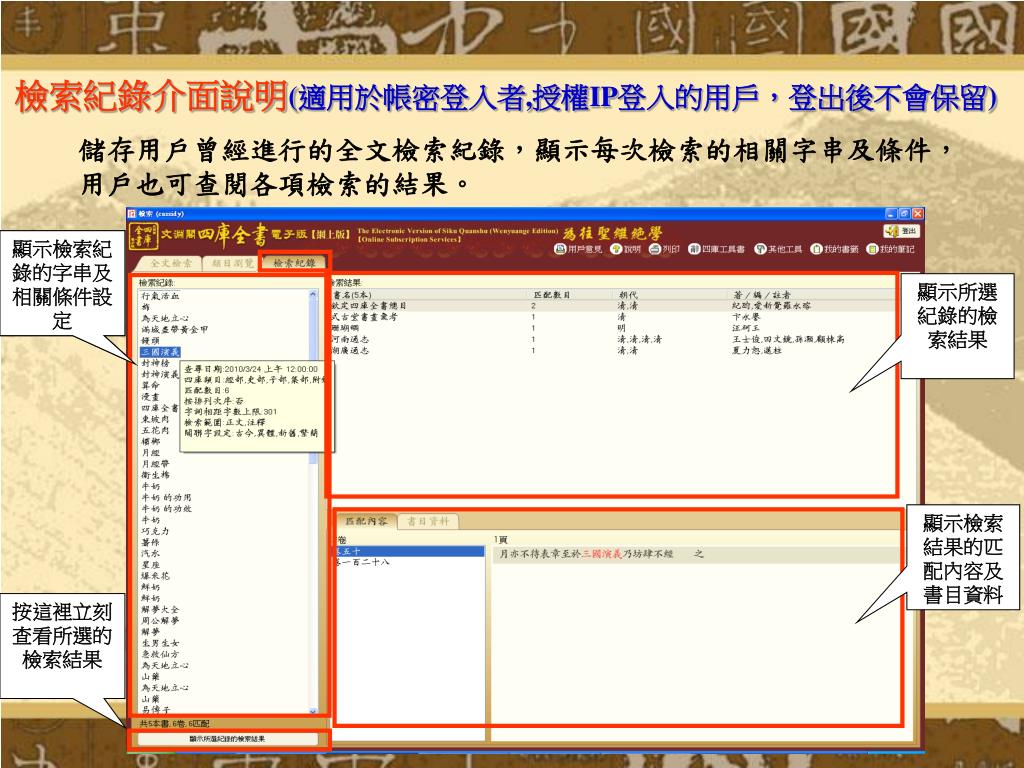Open 用戶意見 user feedback icon
This screenshot has width=1024, height=768.
click(578, 249)
